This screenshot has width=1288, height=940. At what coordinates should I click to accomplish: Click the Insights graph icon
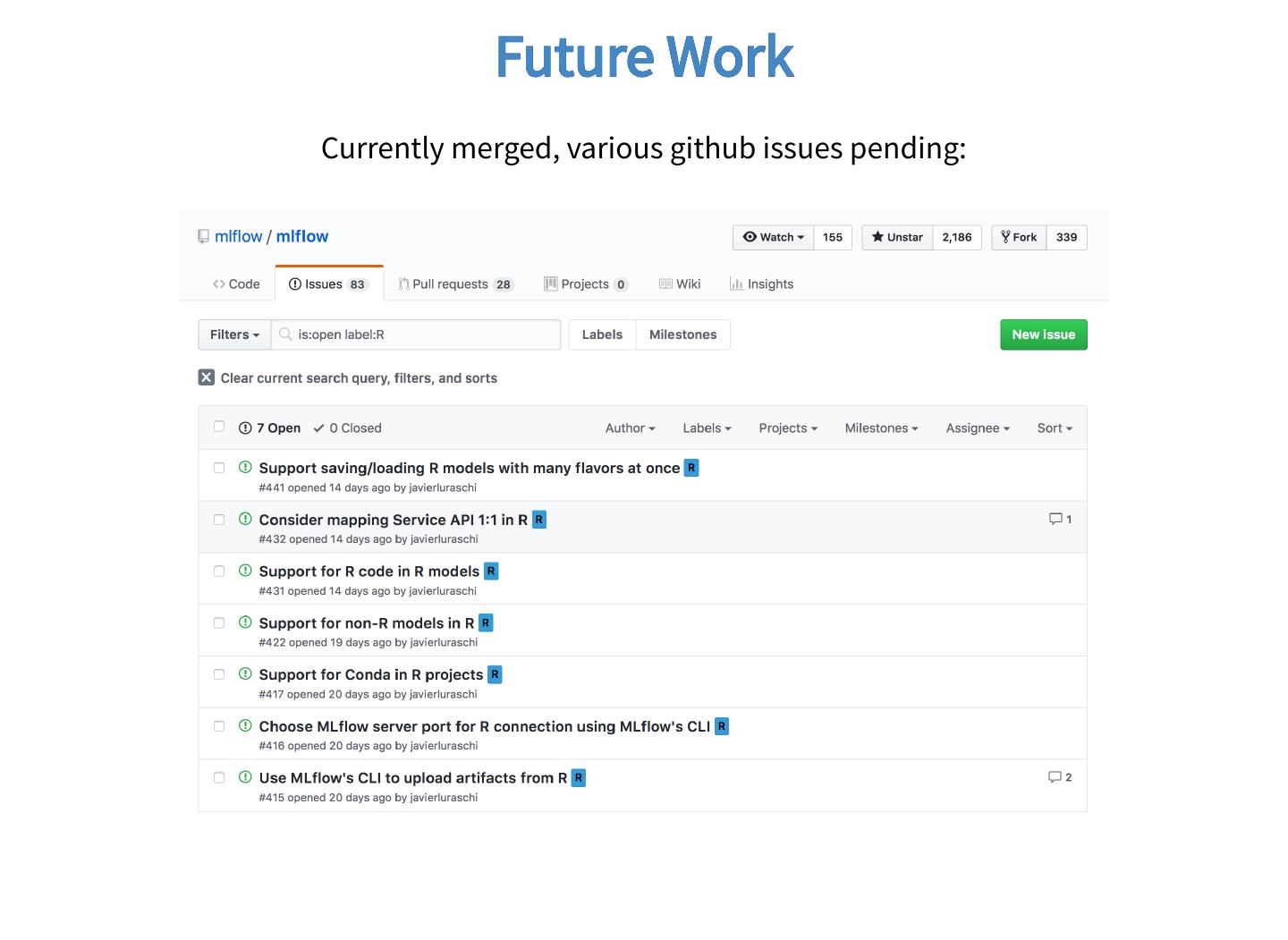(x=736, y=284)
